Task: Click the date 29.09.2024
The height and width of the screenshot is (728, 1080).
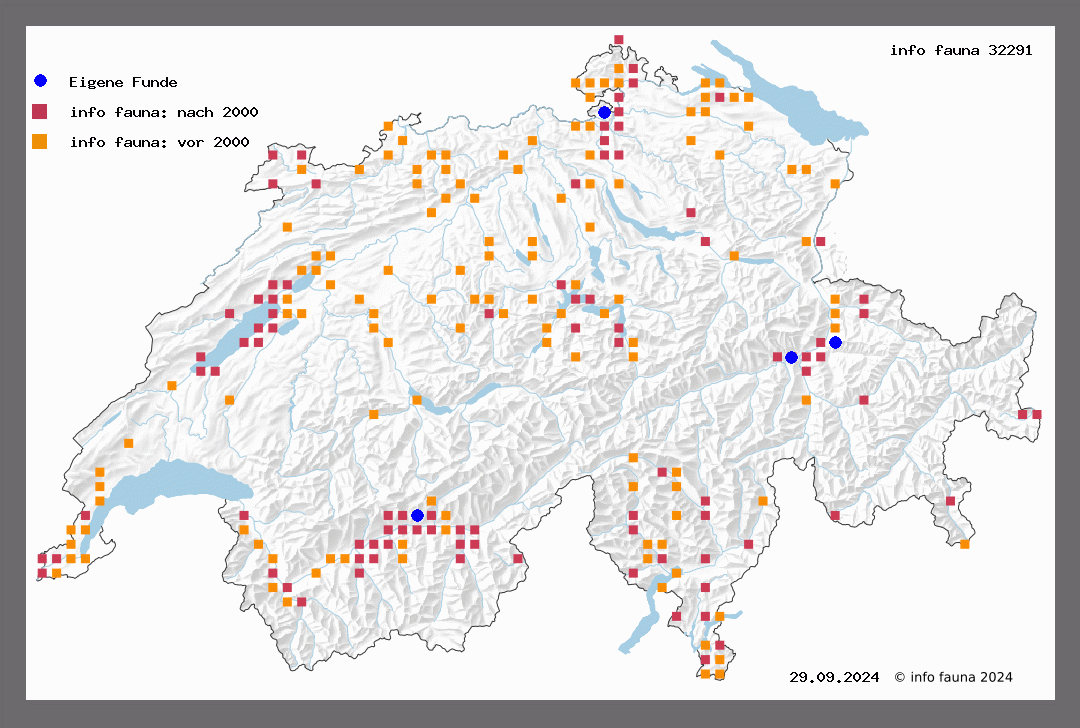Action: click(x=834, y=677)
